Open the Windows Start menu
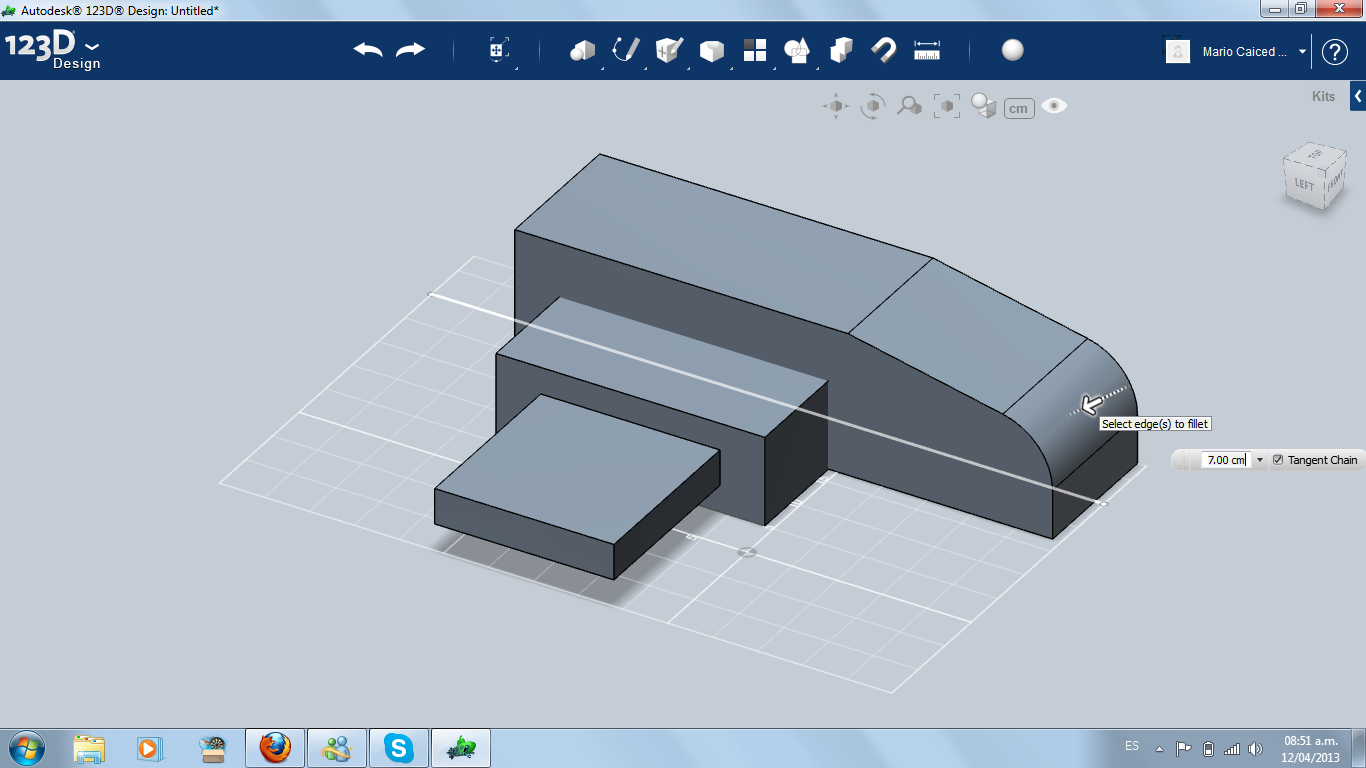 [26, 748]
